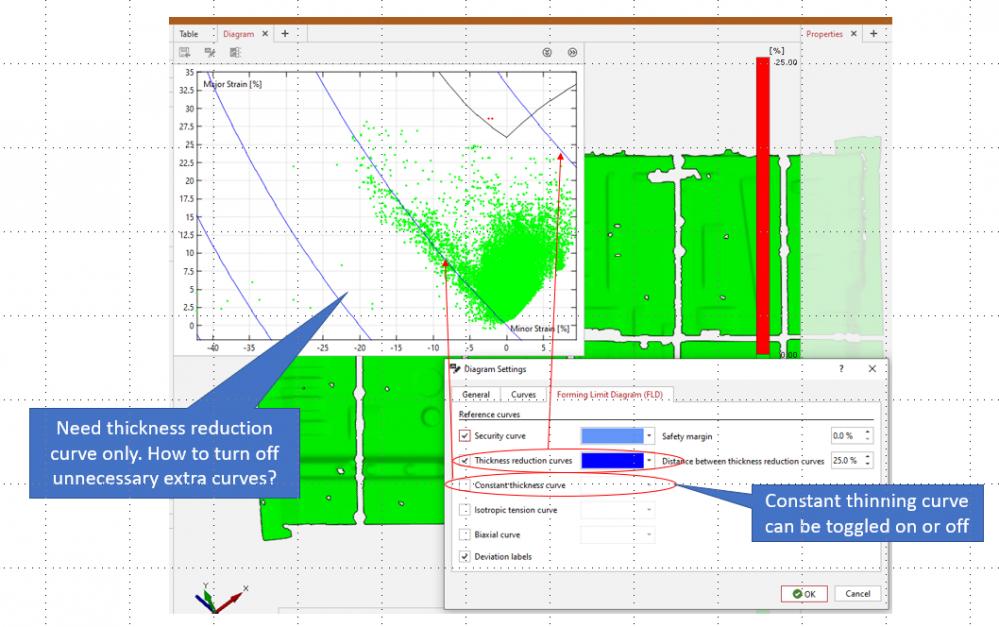Click the double-down arrow circle icon
This screenshot has height=627, width=999.
point(547,52)
